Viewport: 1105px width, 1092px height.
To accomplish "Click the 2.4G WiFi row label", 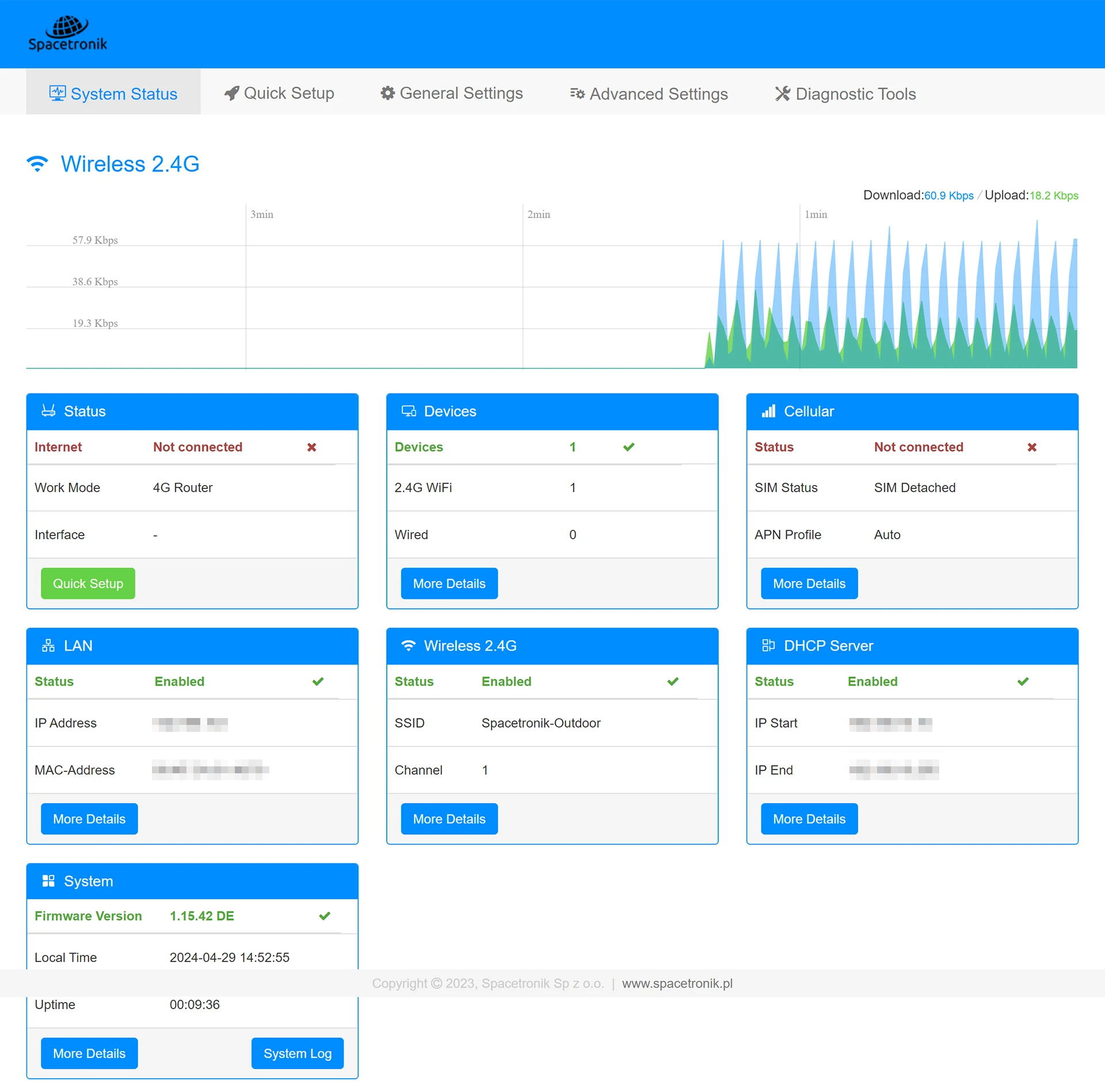I will [423, 487].
